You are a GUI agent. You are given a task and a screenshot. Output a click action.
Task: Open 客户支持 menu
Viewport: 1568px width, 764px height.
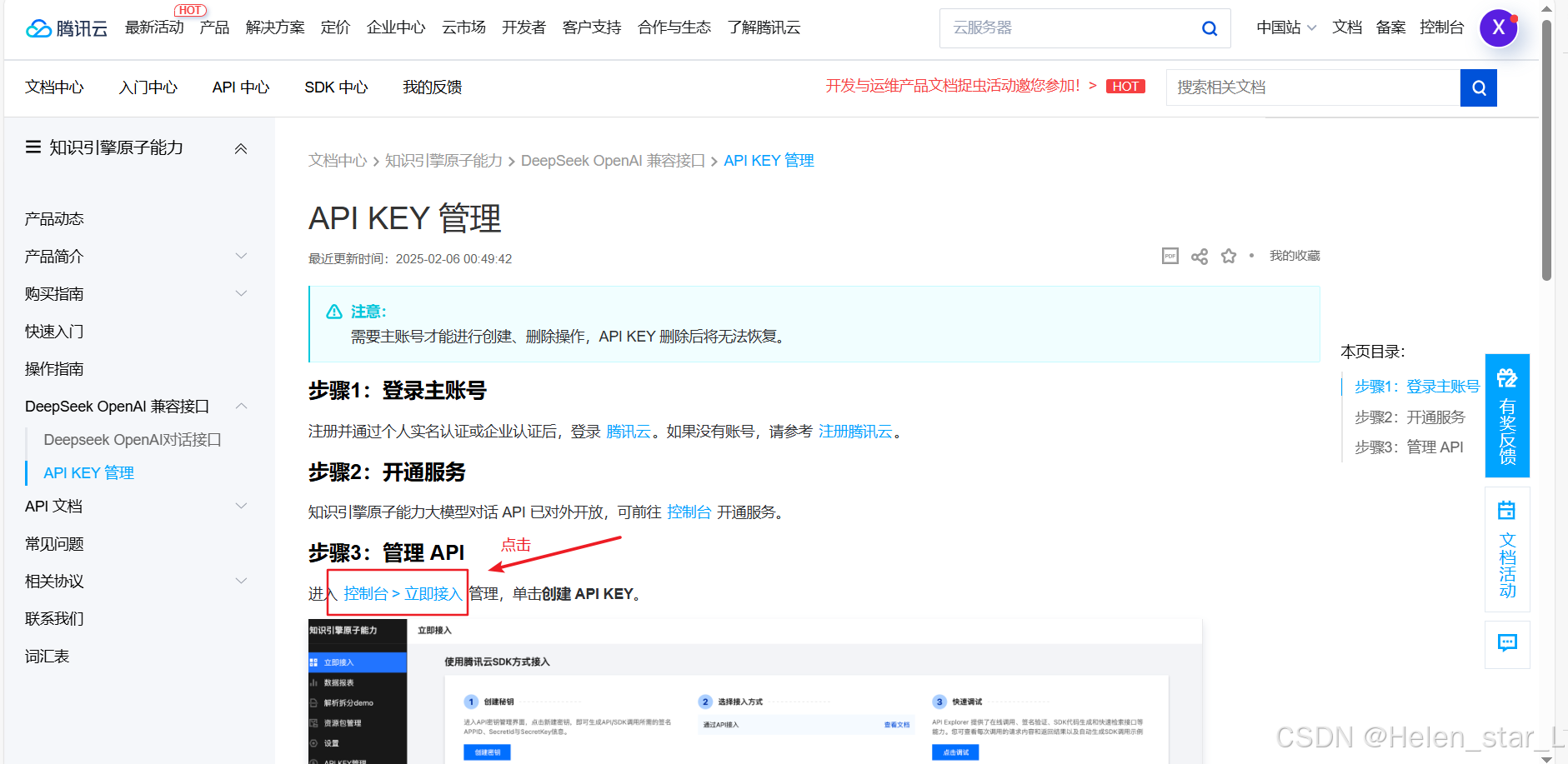pyautogui.click(x=592, y=27)
